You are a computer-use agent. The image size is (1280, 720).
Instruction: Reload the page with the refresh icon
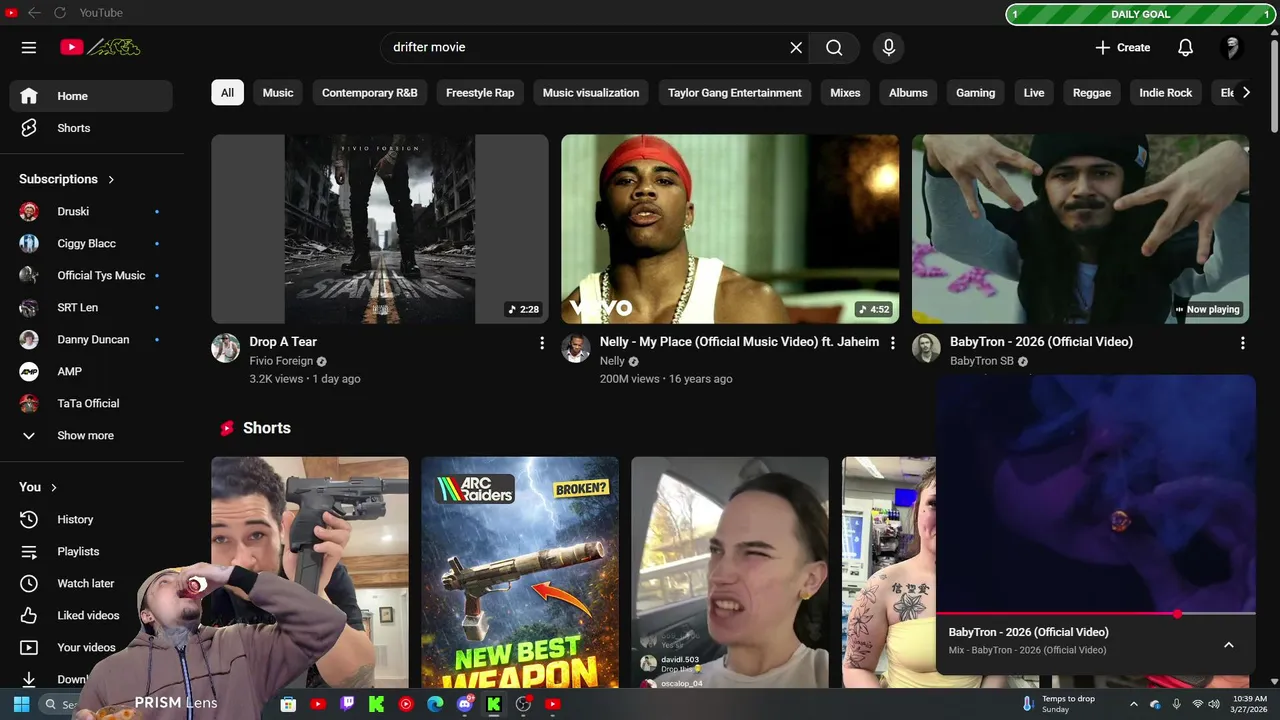pos(60,13)
